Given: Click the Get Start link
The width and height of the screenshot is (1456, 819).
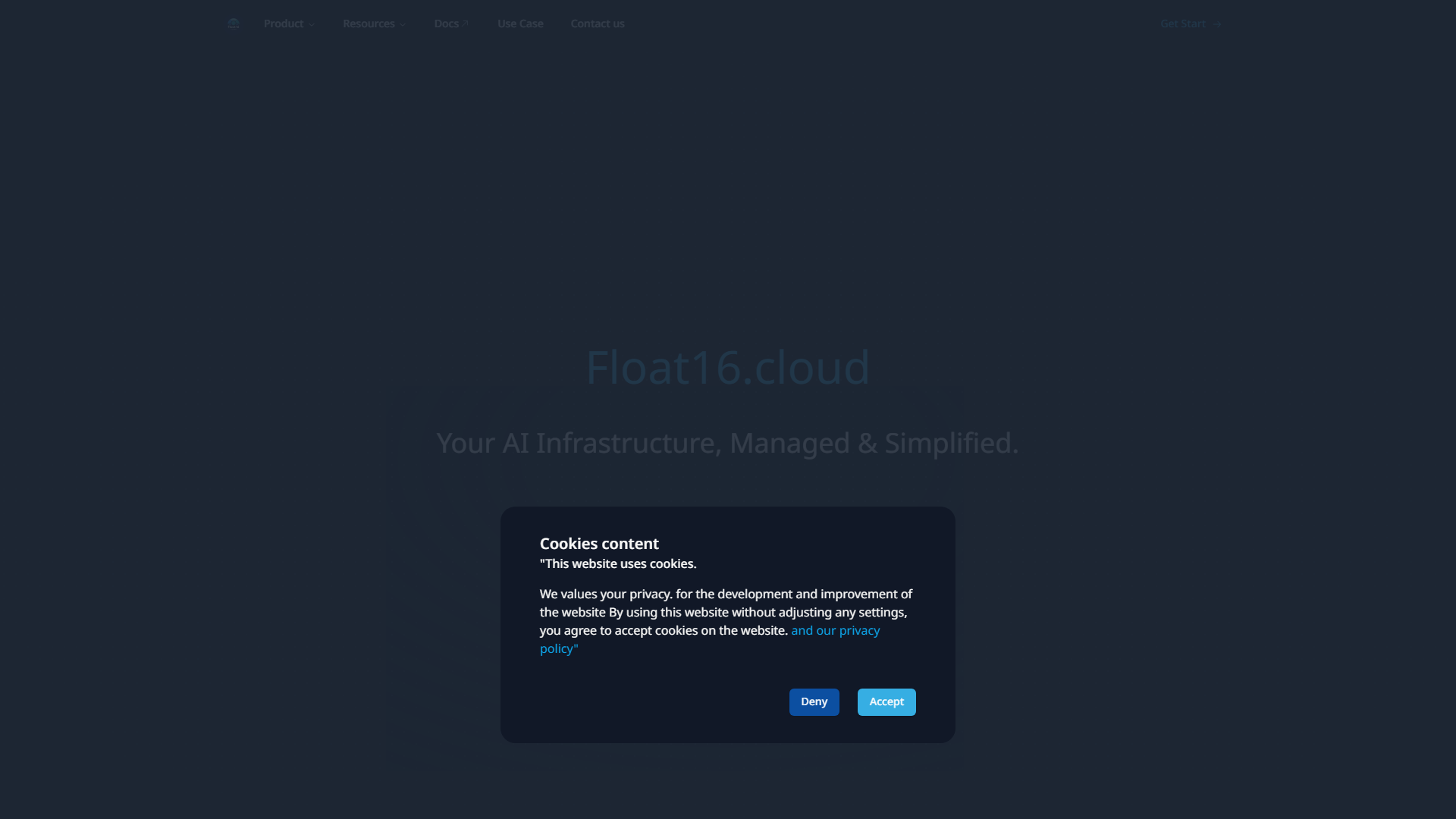Looking at the screenshot, I should pyautogui.click(x=1191, y=24).
